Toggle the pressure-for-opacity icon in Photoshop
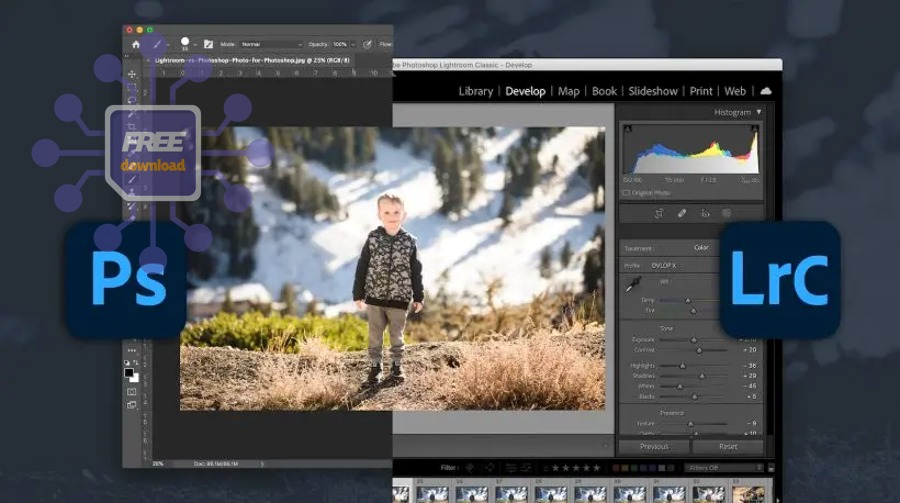The width and height of the screenshot is (900, 503). click(367, 44)
